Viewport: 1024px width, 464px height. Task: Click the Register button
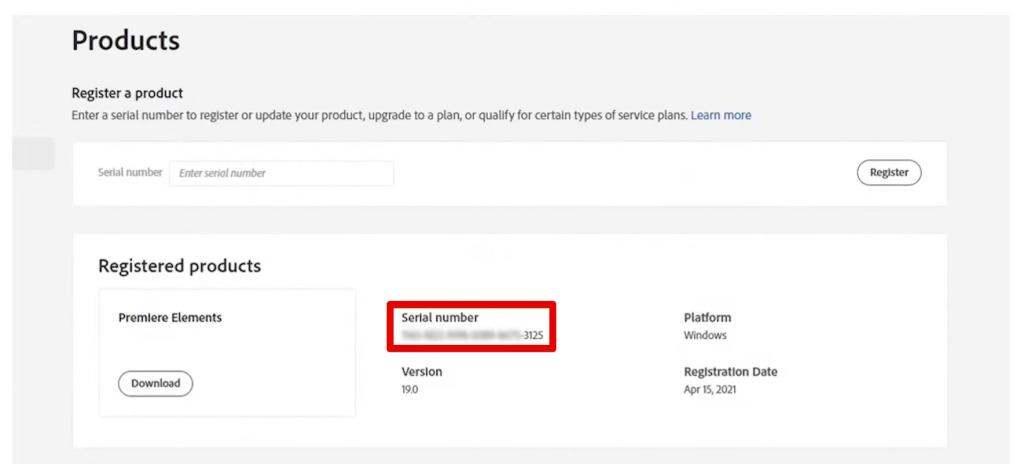click(889, 173)
